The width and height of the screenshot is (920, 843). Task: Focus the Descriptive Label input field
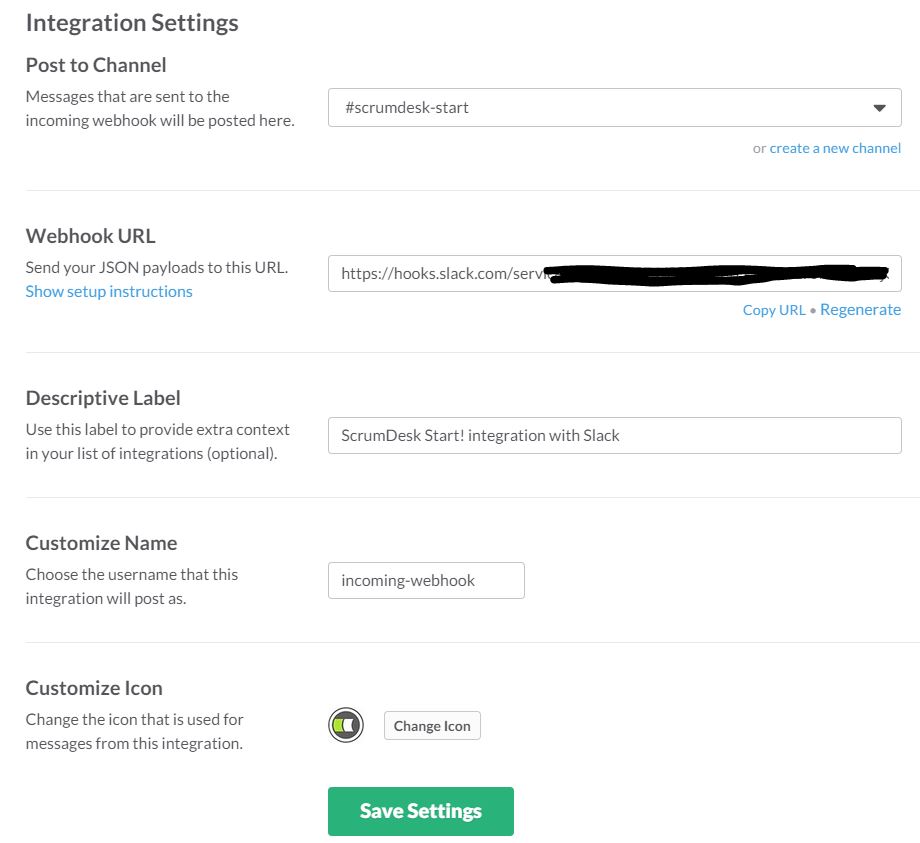coord(614,435)
